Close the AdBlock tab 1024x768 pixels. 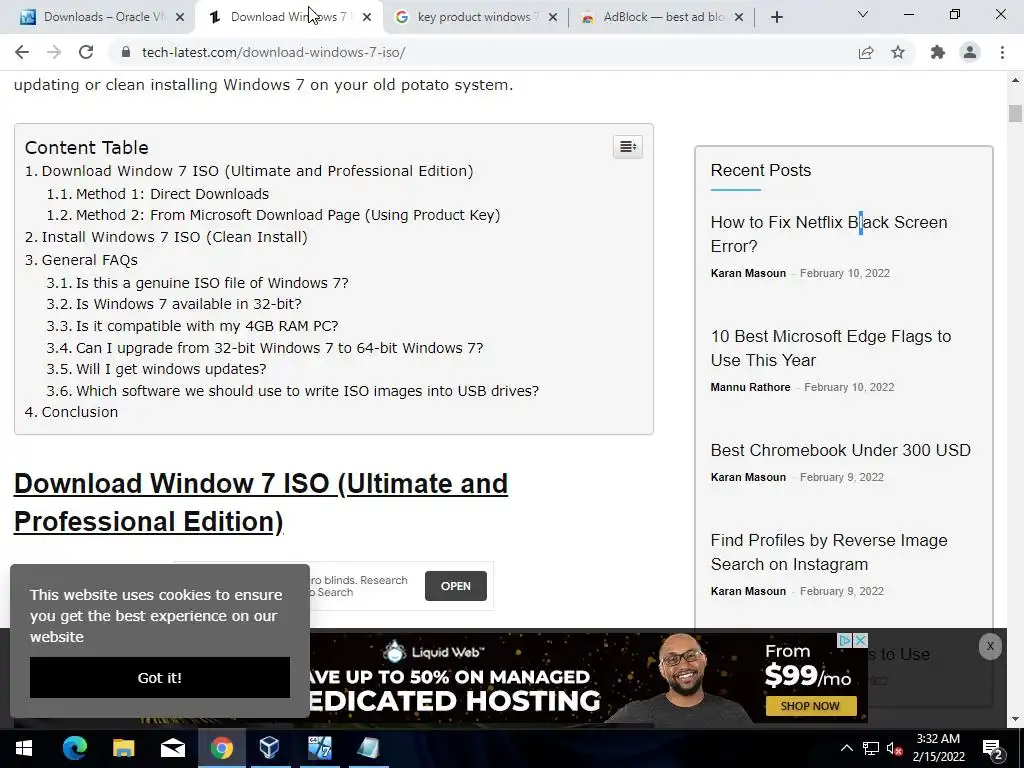[739, 17]
